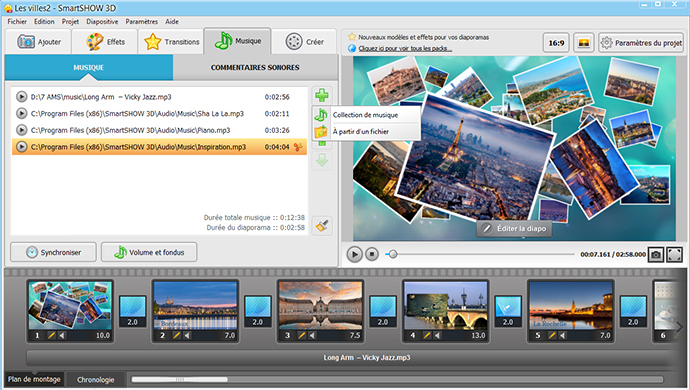Open the Projet menu
The width and height of the screenshot is (690, 390).
70,22
